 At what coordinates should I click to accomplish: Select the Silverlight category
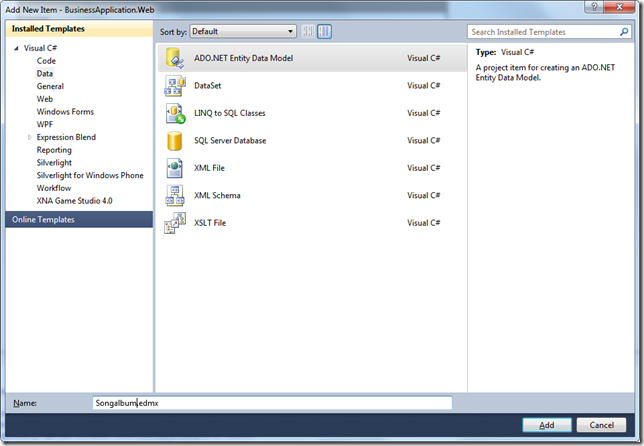(54, 163)
